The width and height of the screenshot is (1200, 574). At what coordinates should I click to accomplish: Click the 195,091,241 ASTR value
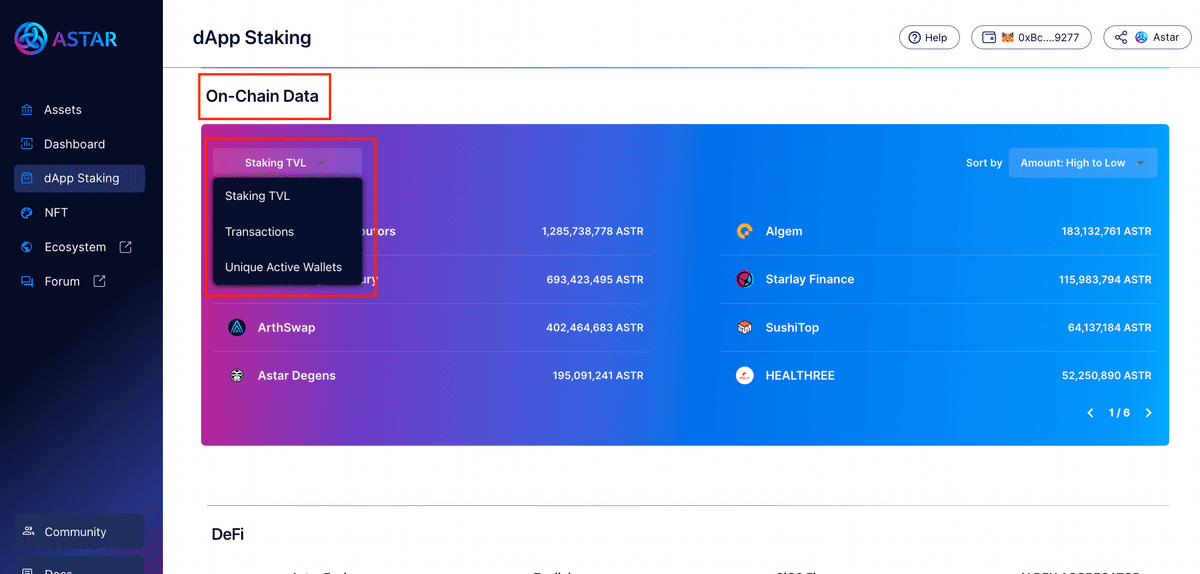(x=598, y=376)
